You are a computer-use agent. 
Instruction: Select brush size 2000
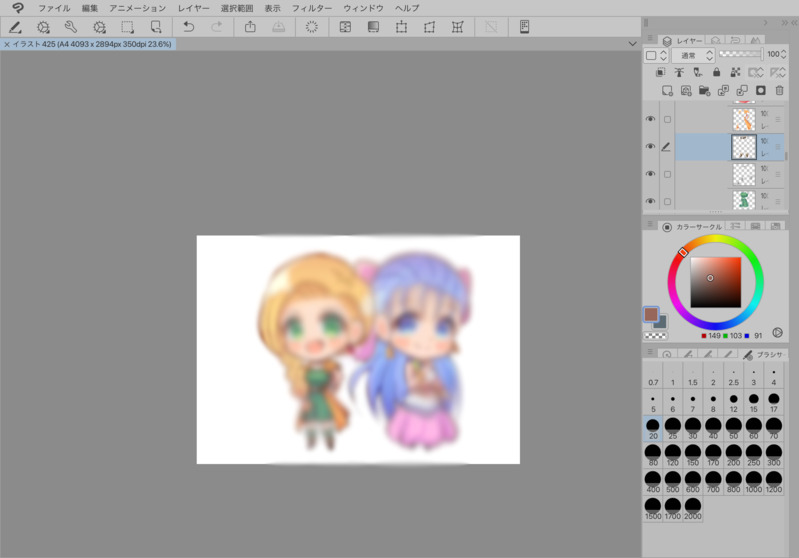693,509
